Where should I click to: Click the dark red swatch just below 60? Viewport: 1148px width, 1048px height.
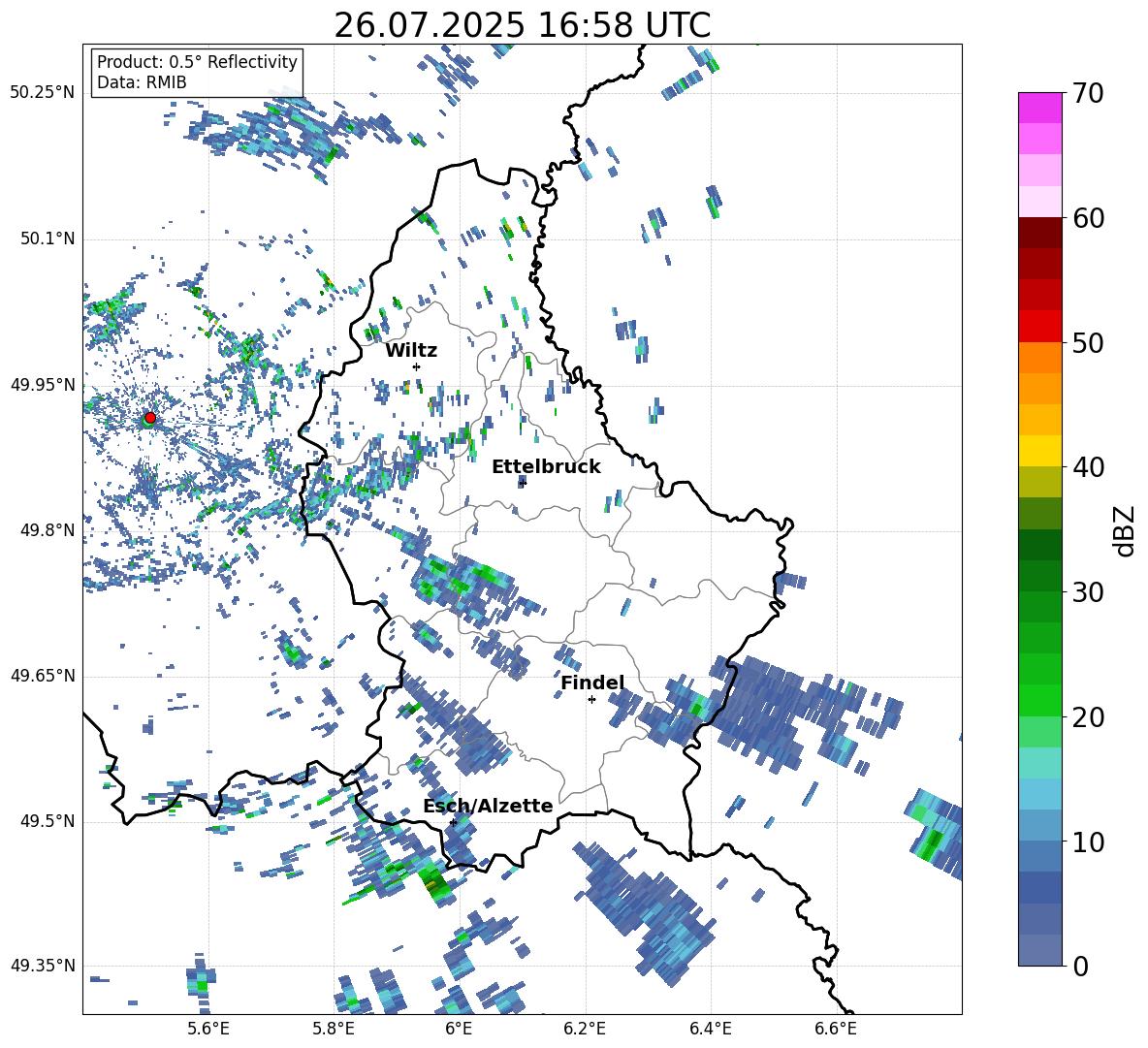pos(1039,233)
